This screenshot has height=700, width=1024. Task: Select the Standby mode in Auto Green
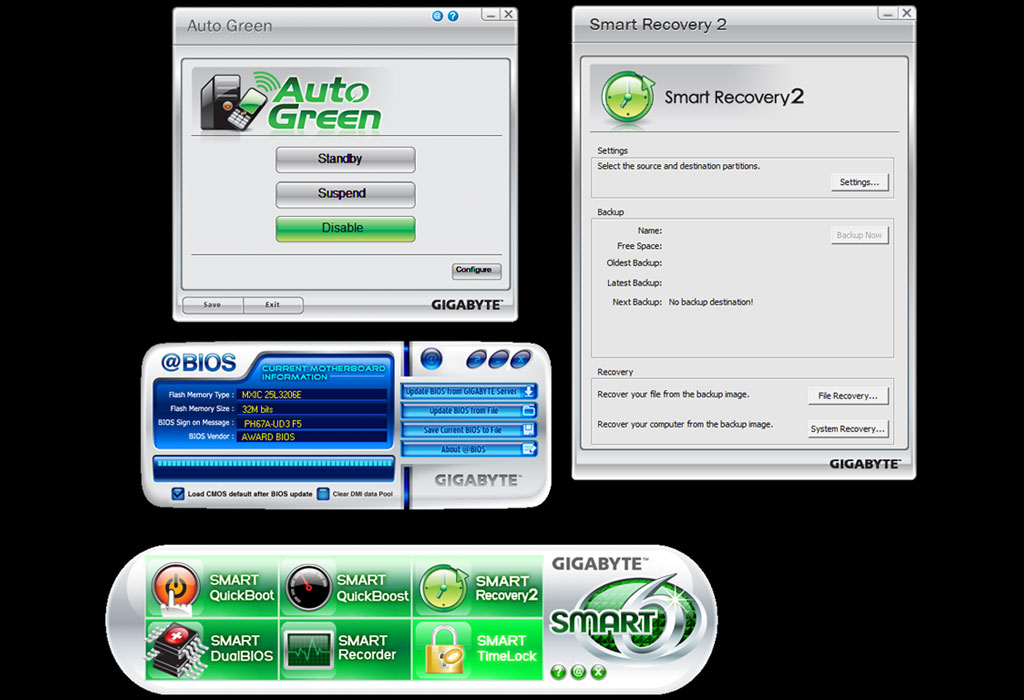345,160
